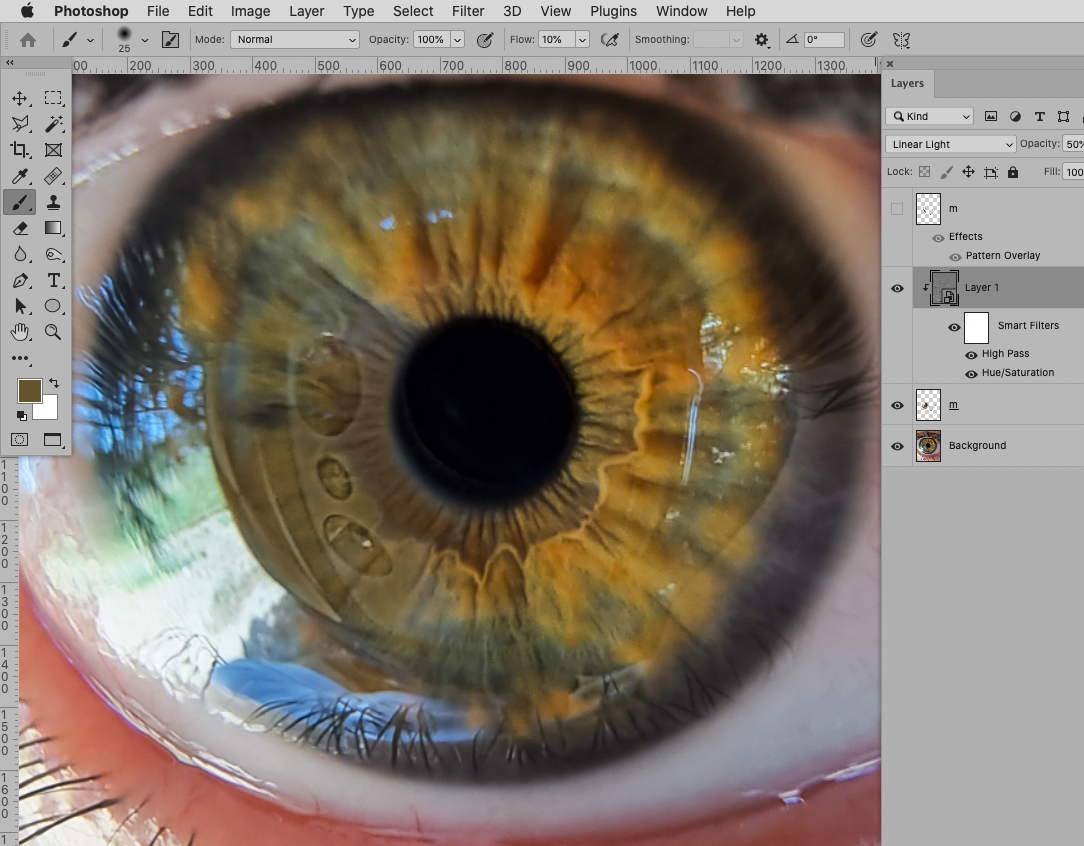Hide the Background layer
The height and width of the screenshot is (846, 1084).
(897, 446)
